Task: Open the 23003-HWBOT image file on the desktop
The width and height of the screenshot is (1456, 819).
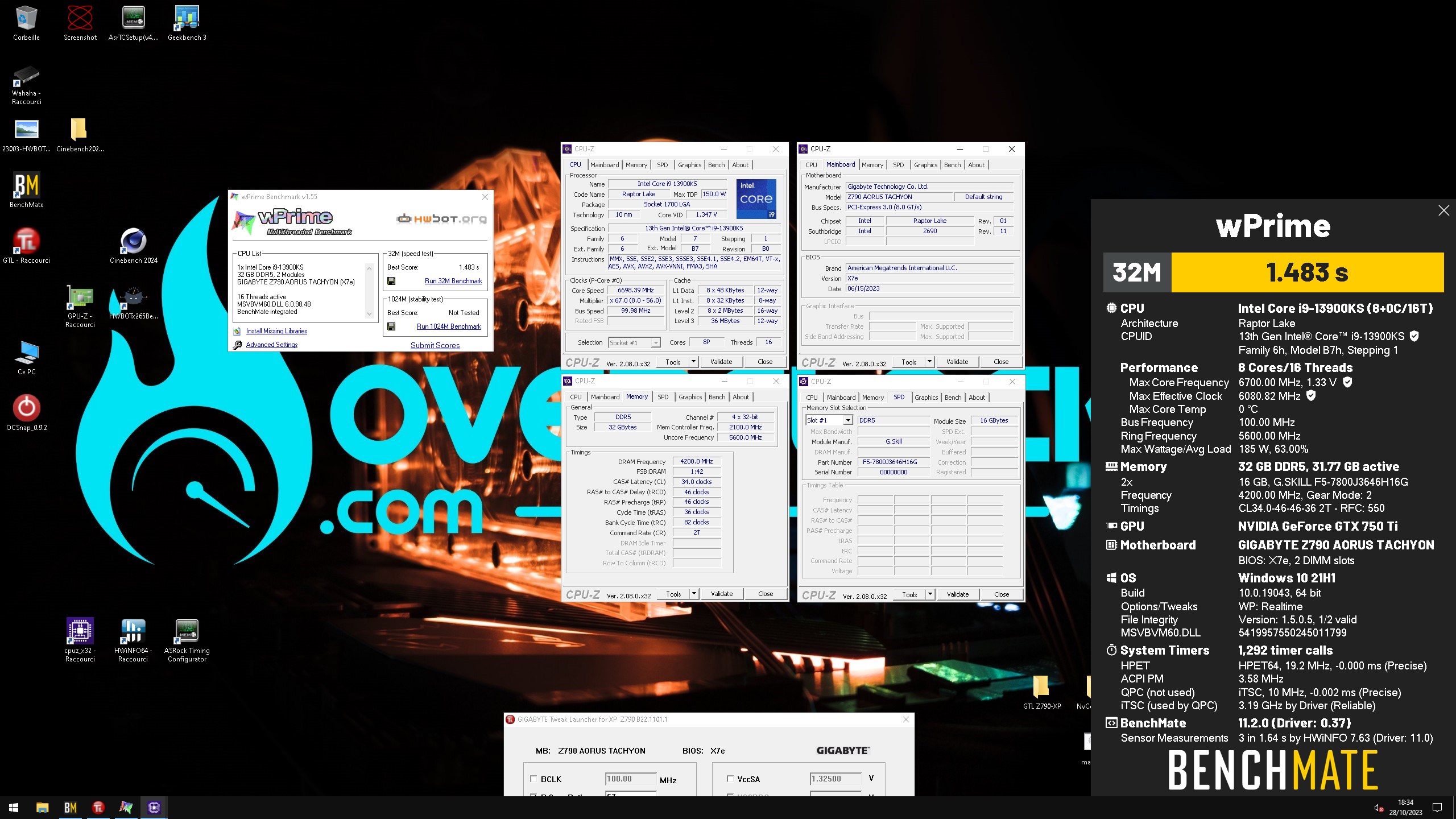Action: (x=26, y=135)
